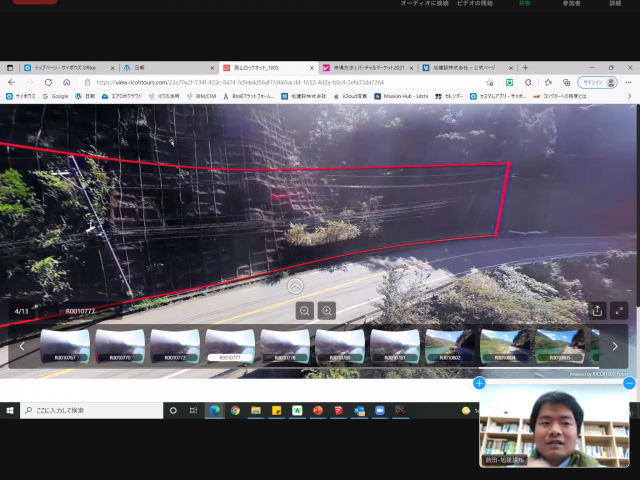Add this page to favorites (star plus)
This screenshot has width=640, height=480.
pyautogui.click(x=490, y=82)
